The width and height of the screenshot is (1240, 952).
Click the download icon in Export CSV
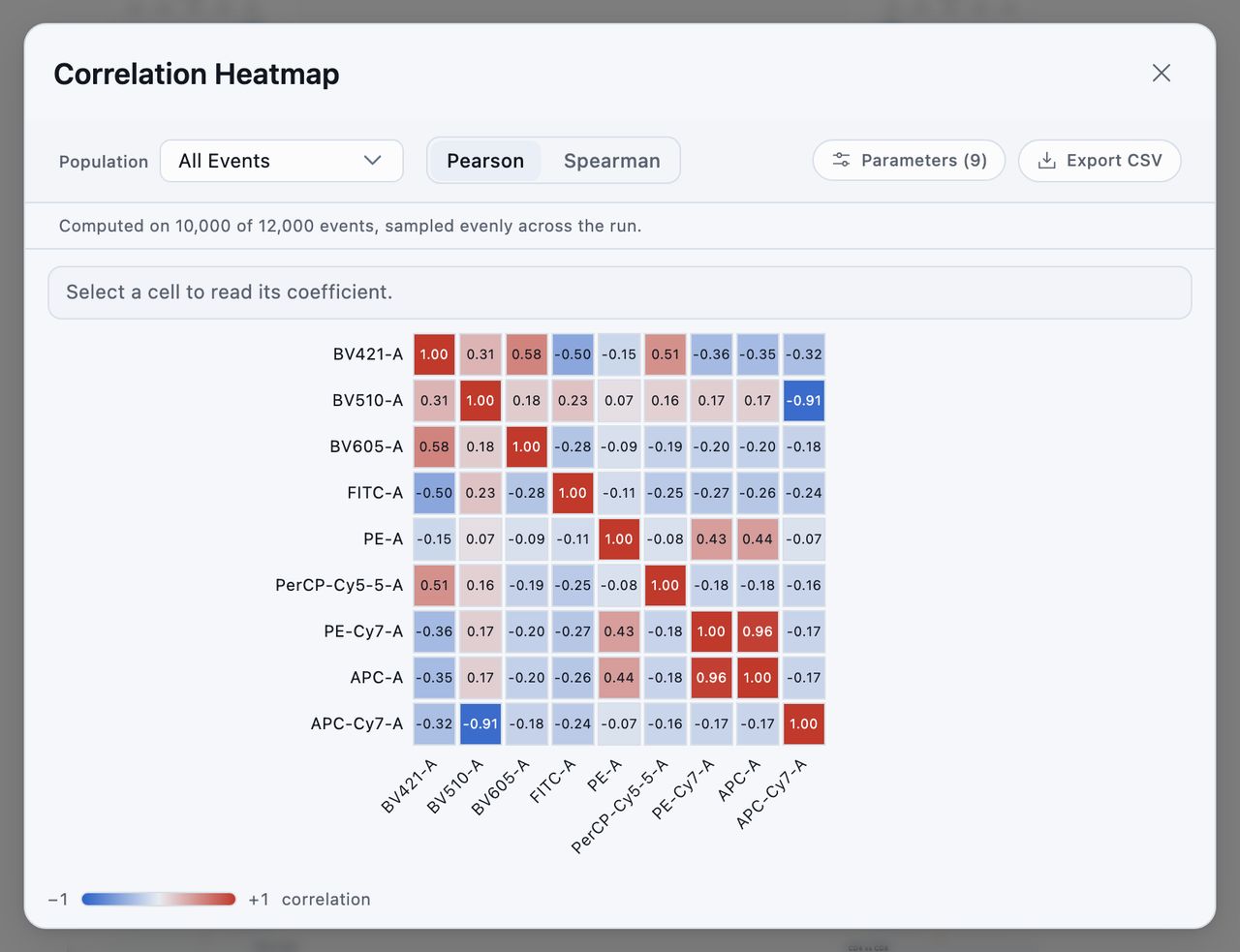pos(1046,161)
